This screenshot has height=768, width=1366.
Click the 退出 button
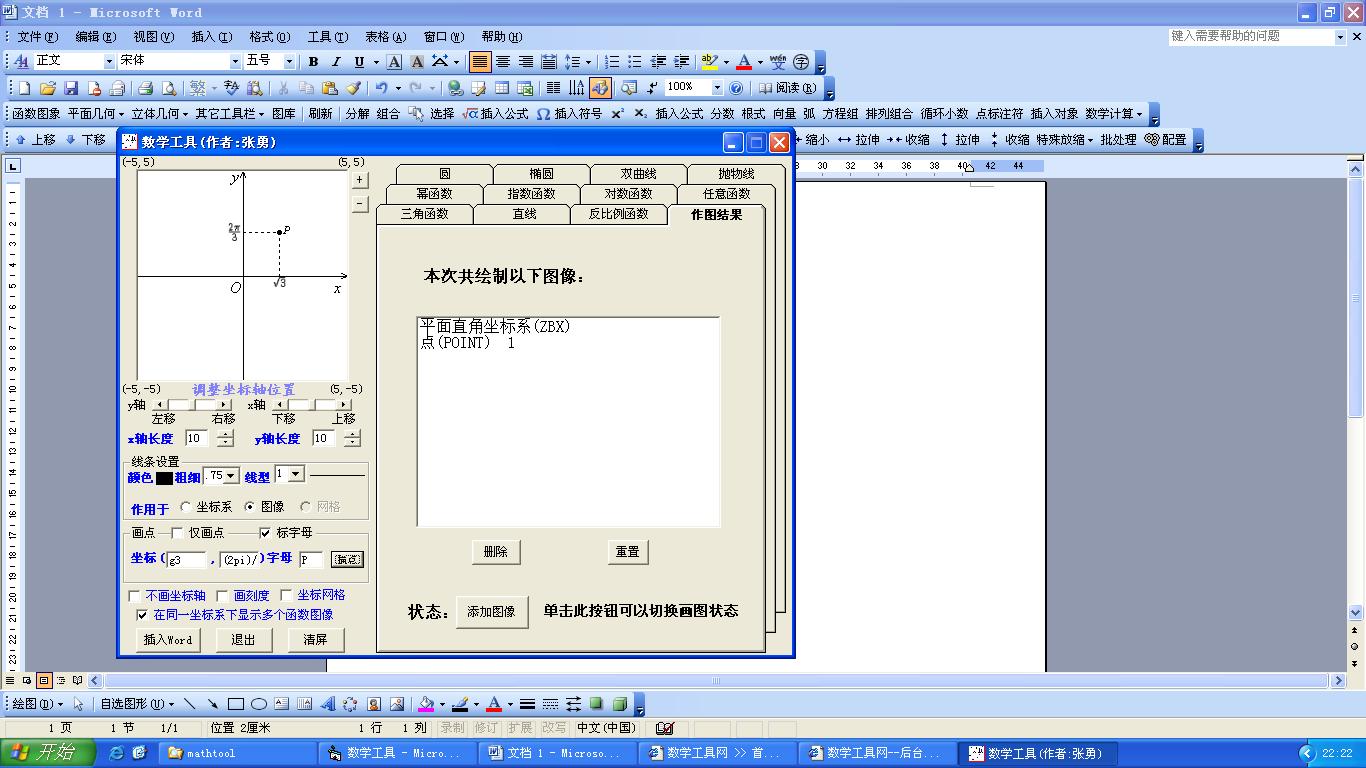[243, 640]
